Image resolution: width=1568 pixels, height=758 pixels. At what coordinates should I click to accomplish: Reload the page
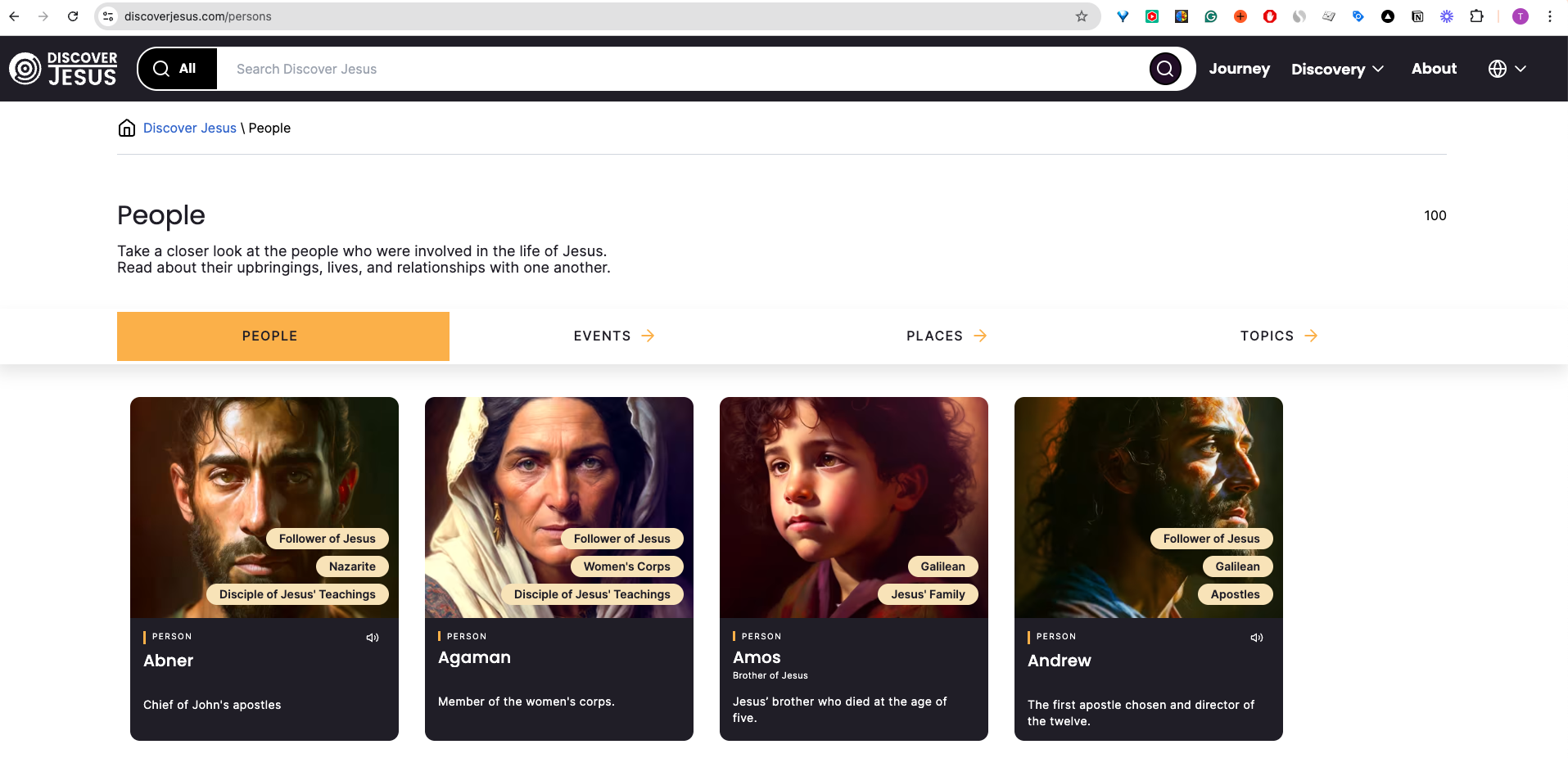click(73, 16)
